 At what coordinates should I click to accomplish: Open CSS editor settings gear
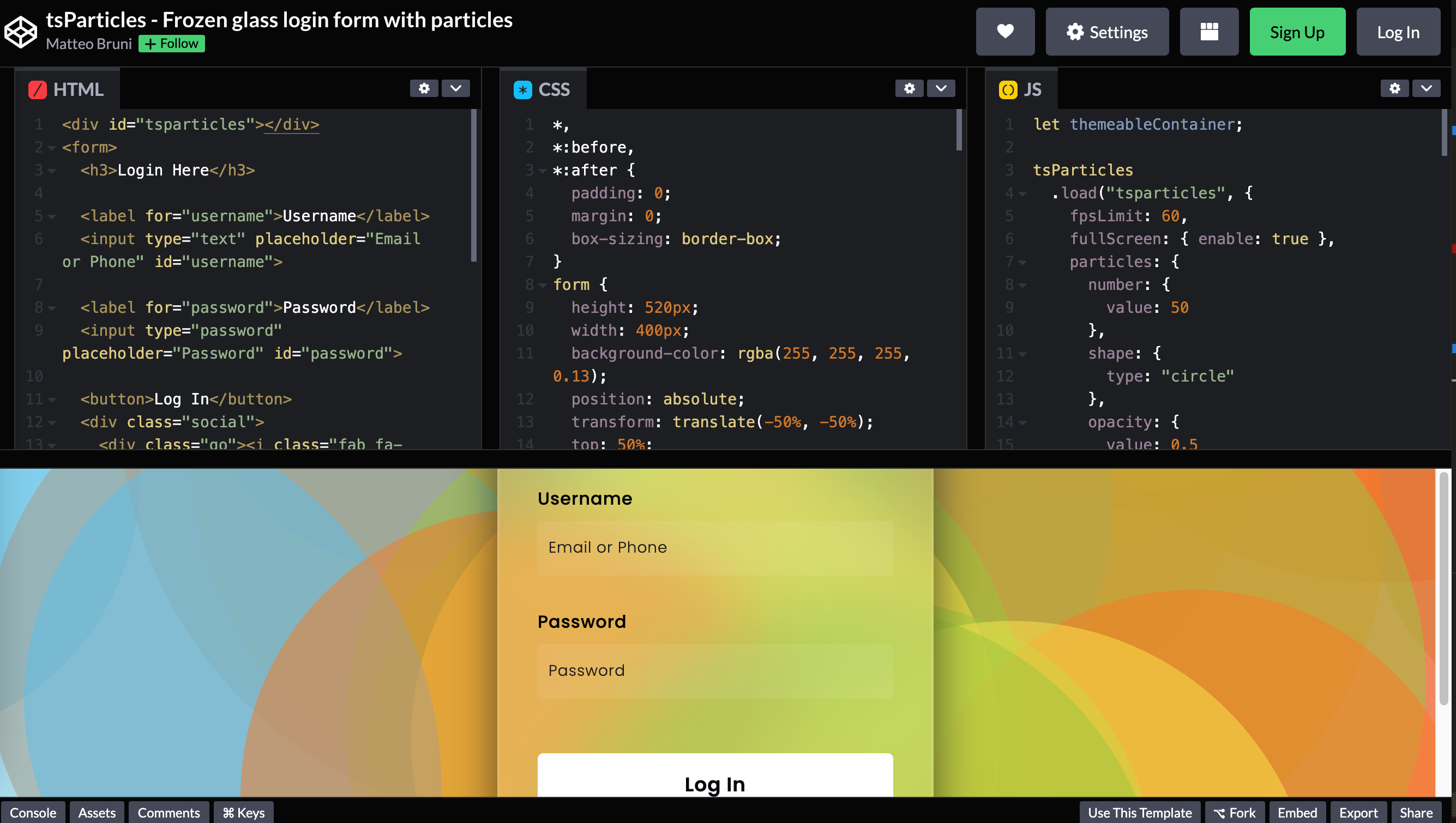[909, 88]
